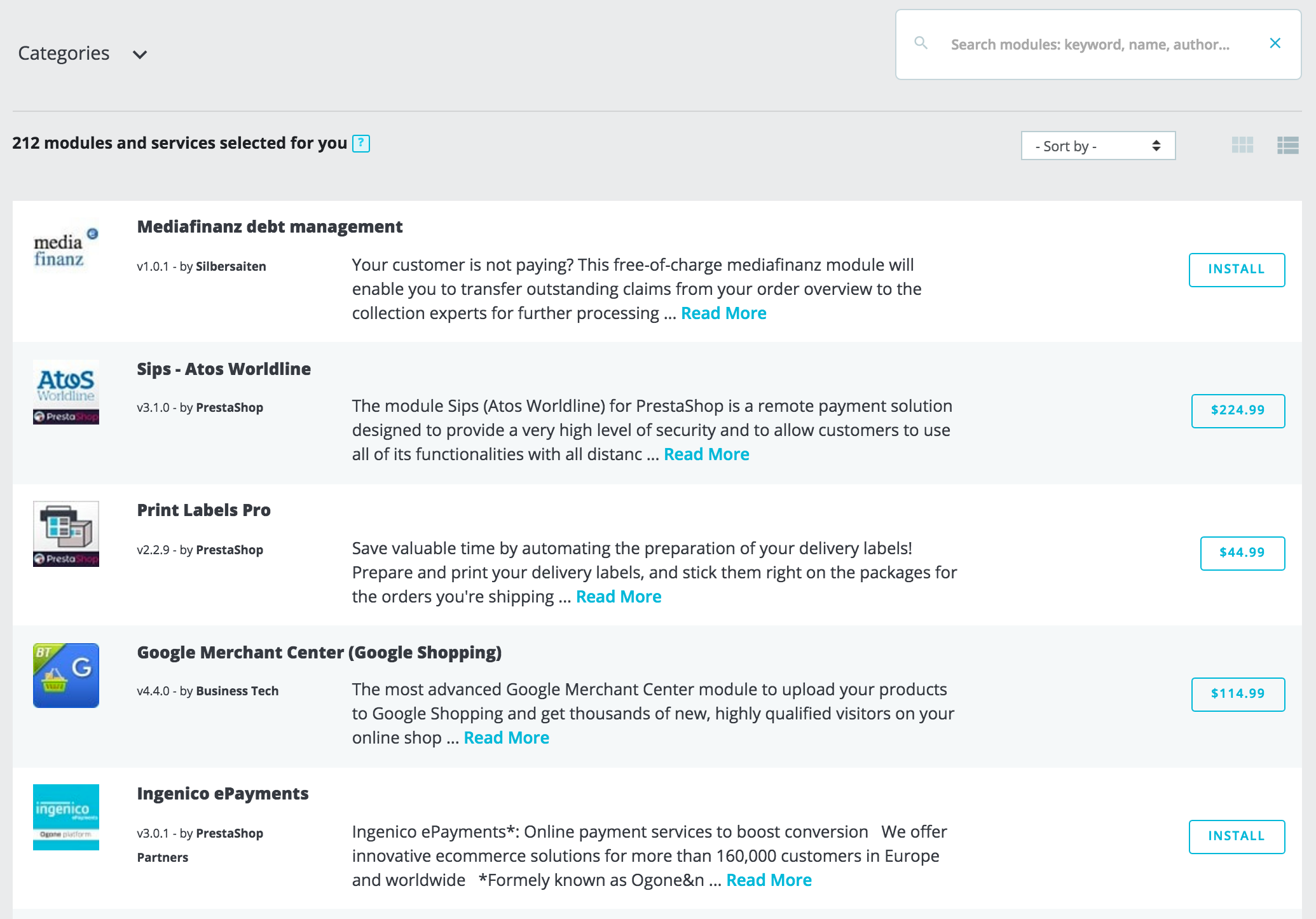Open the Atos Worldline module logo
The width and height of the screenshot is (1316, 919).
pyautogui.click(x=66, y=392)
